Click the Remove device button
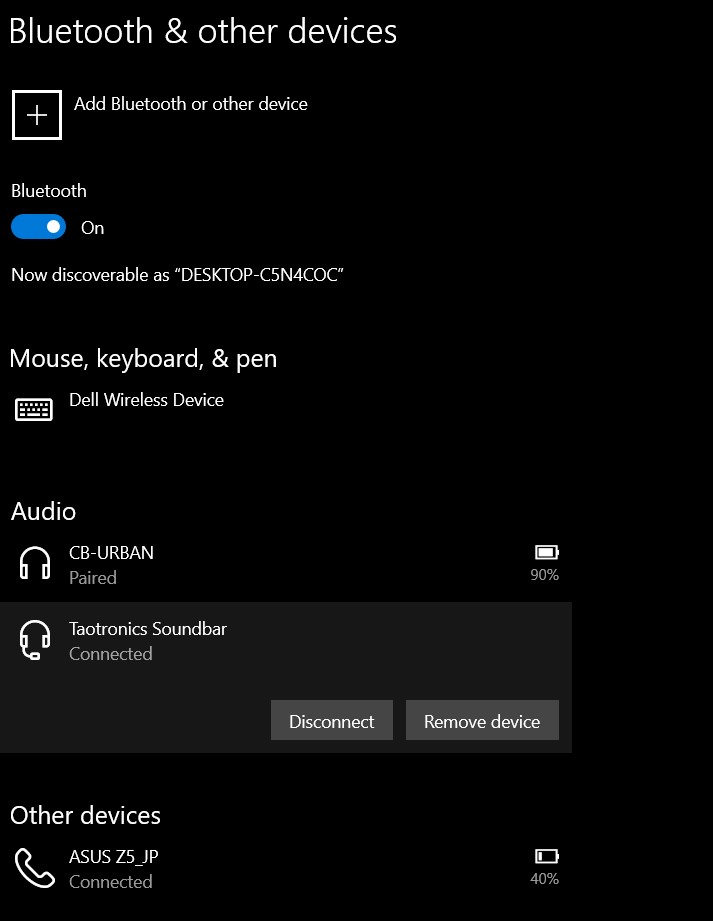 pos(482,720)
